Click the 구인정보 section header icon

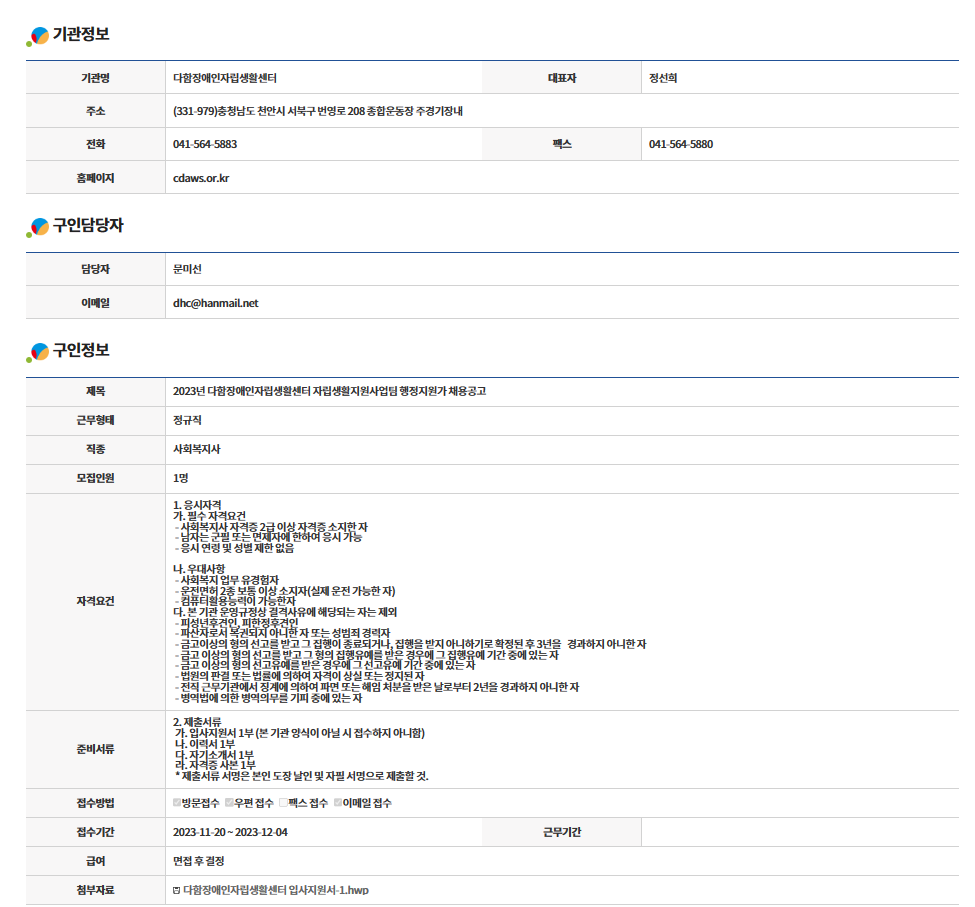pos(38,351)
